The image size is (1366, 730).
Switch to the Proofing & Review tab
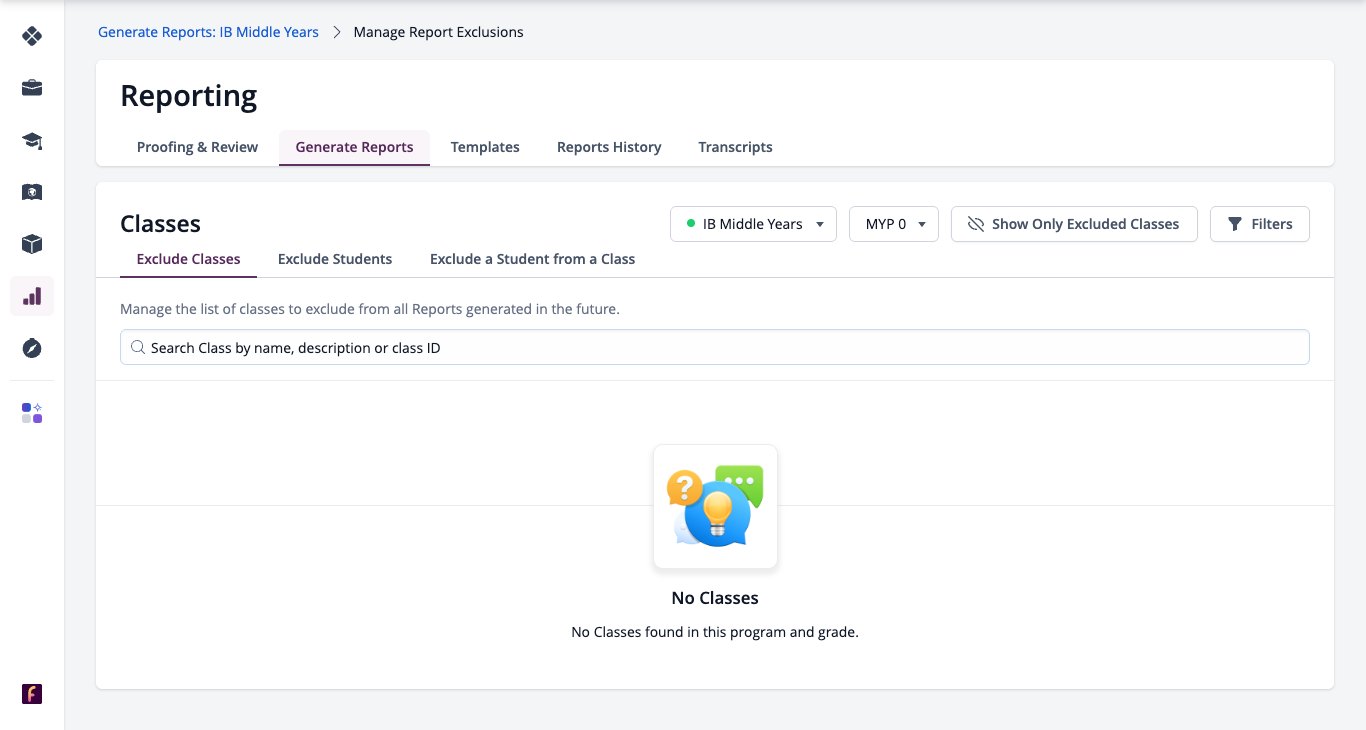(x=197, y=147)
